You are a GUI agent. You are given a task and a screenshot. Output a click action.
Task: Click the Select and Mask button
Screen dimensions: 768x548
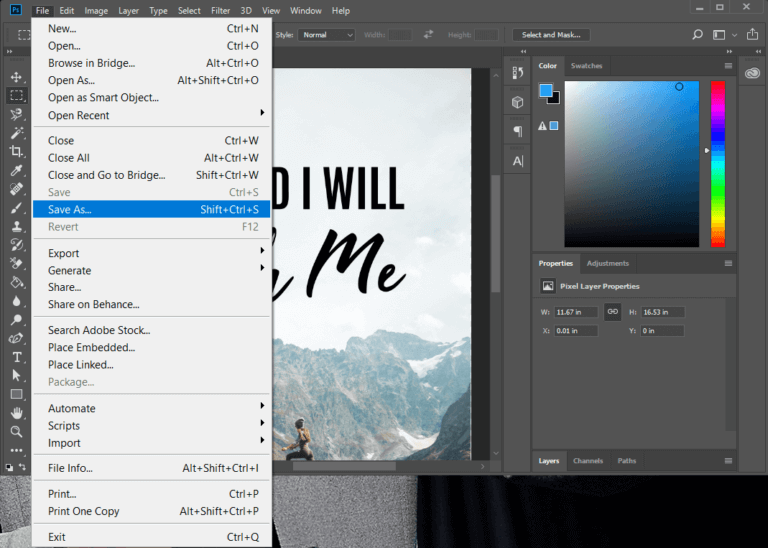(551, 35)
